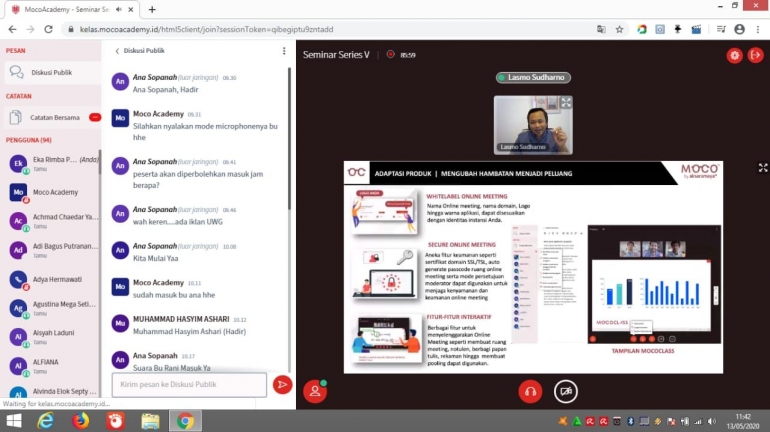This screenshot has width=770, height=432.
Task: Click the browser forward arrow
Action: 30,29
